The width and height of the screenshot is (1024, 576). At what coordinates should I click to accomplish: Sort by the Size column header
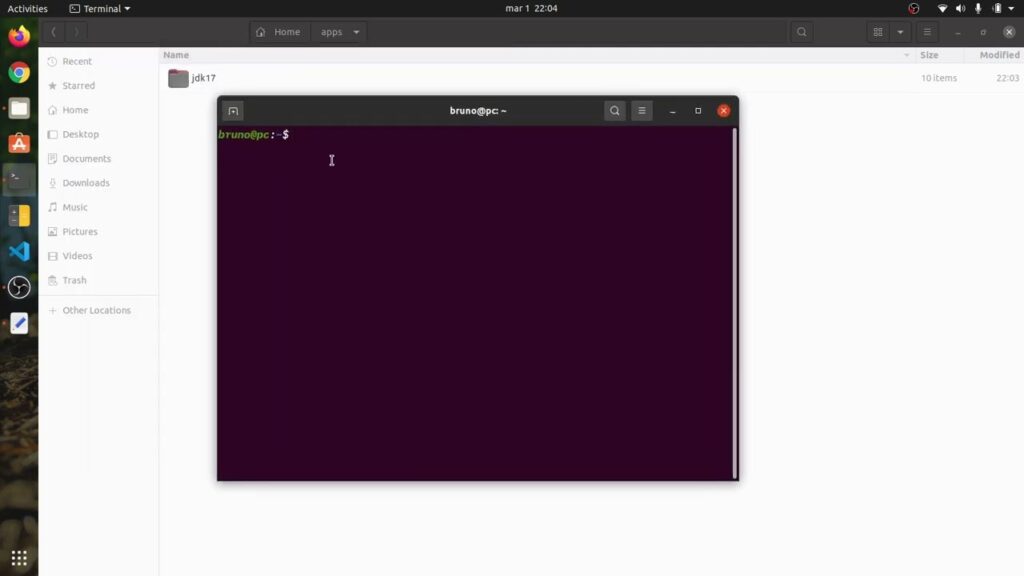coord(929,55)
